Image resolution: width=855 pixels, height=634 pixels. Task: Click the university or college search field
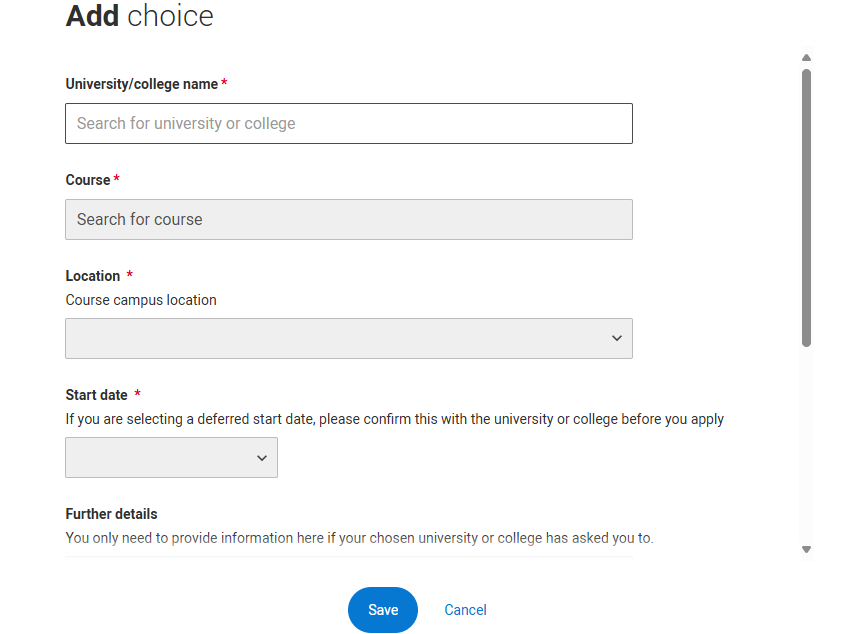348,123
